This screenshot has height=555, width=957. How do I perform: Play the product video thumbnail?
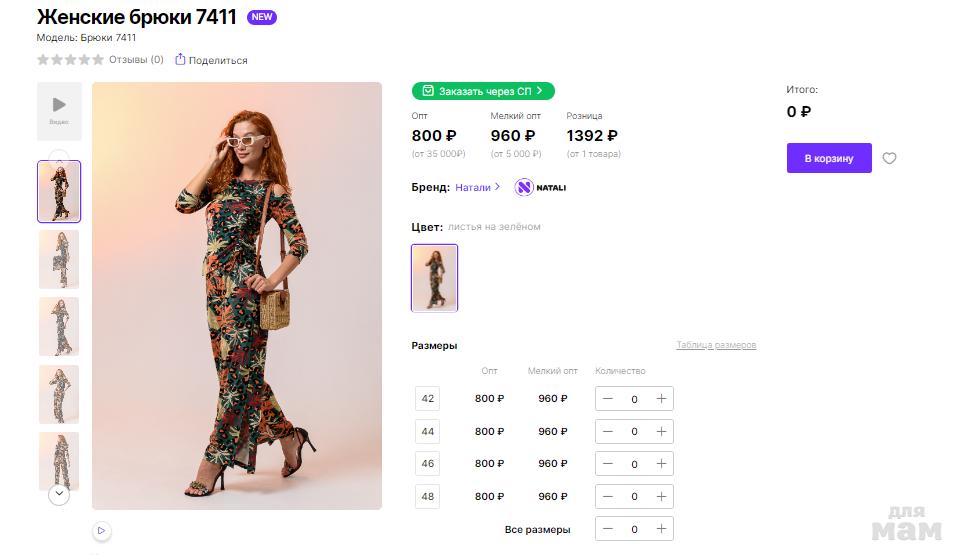point(59,110)
